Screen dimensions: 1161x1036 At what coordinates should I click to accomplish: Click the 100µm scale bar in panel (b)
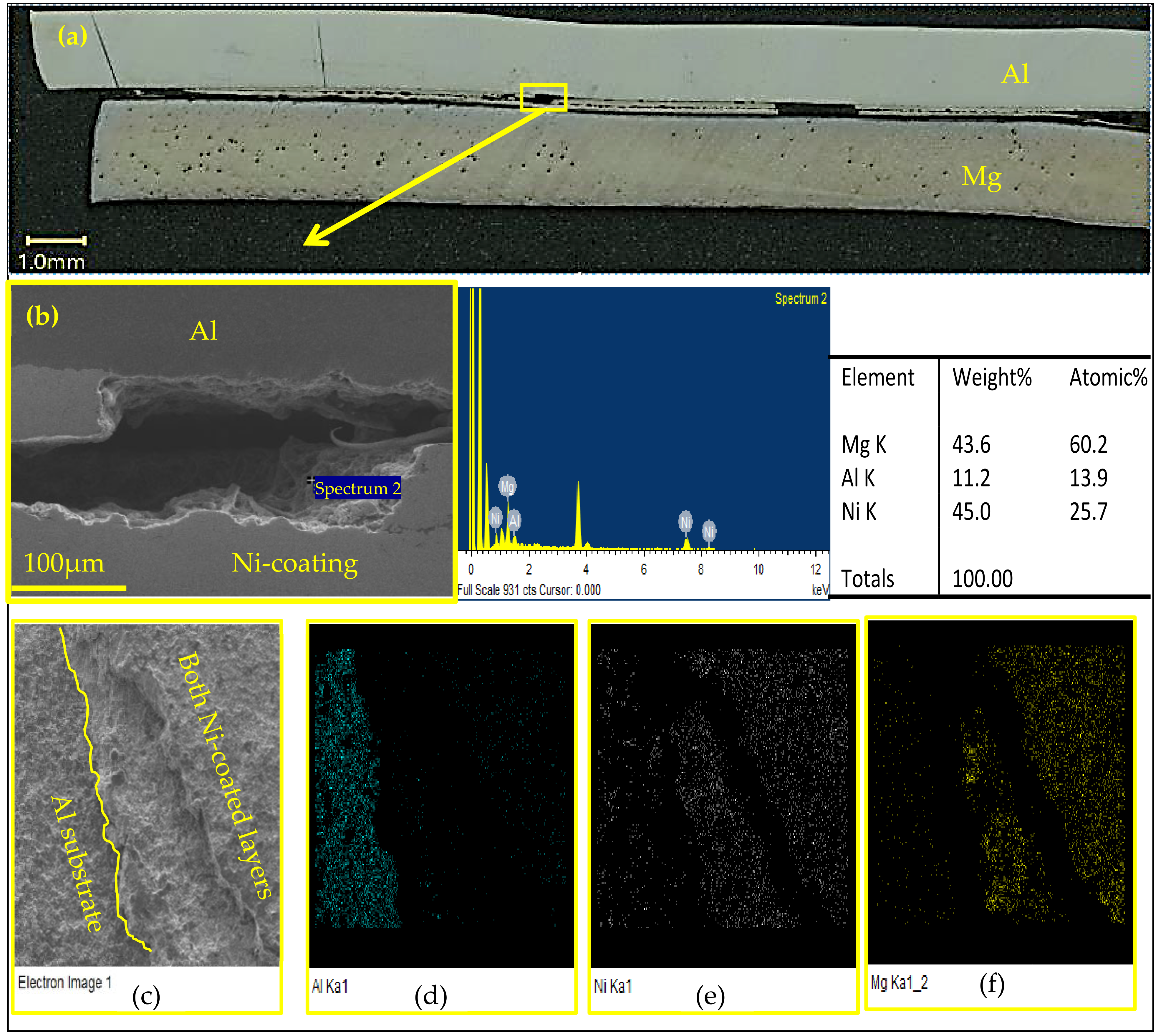pyautogui.click(x=68, y=587)
